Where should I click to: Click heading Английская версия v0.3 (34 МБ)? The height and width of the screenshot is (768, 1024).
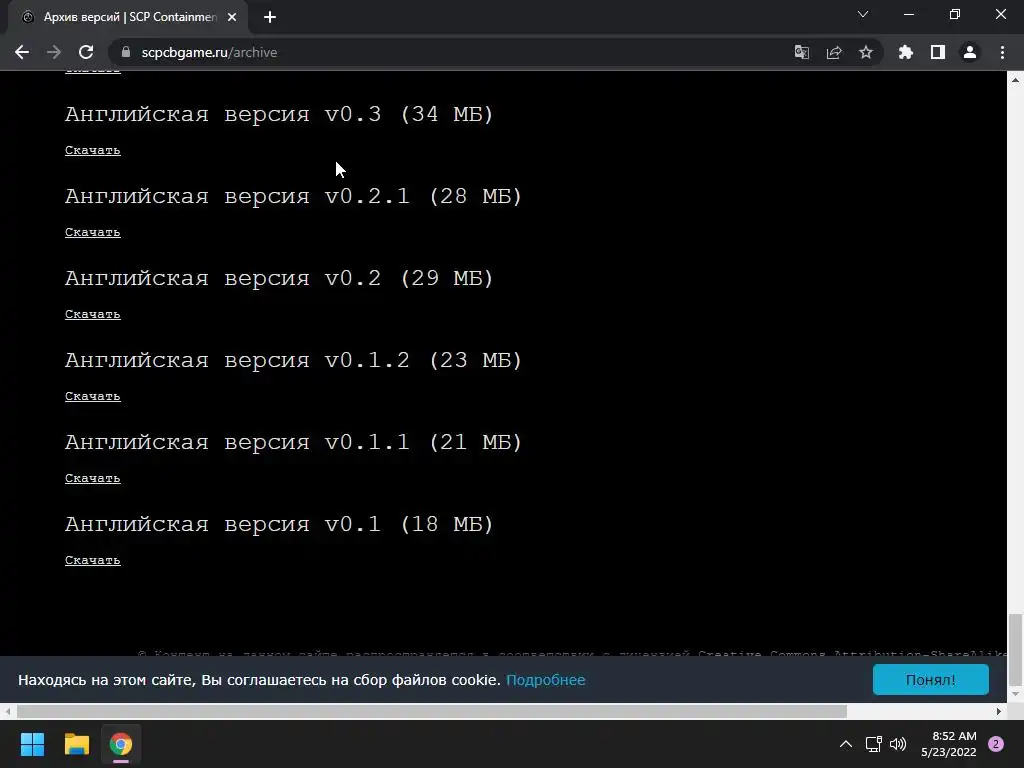(279, 114)
